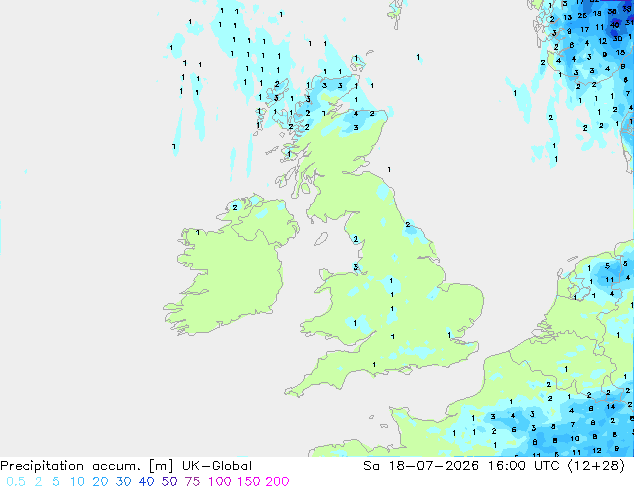
Task: Select the "UK-Global" model name
Action: tap(217, 466)
